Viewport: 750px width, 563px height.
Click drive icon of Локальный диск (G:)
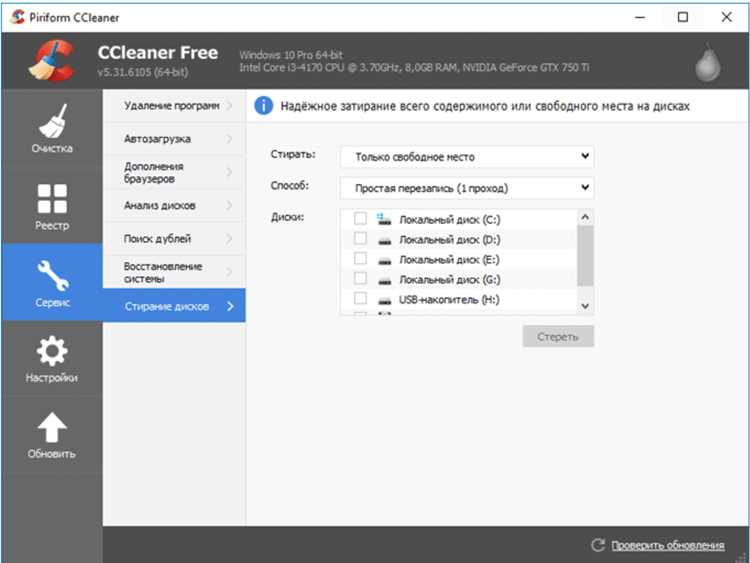tap(385, 281)
